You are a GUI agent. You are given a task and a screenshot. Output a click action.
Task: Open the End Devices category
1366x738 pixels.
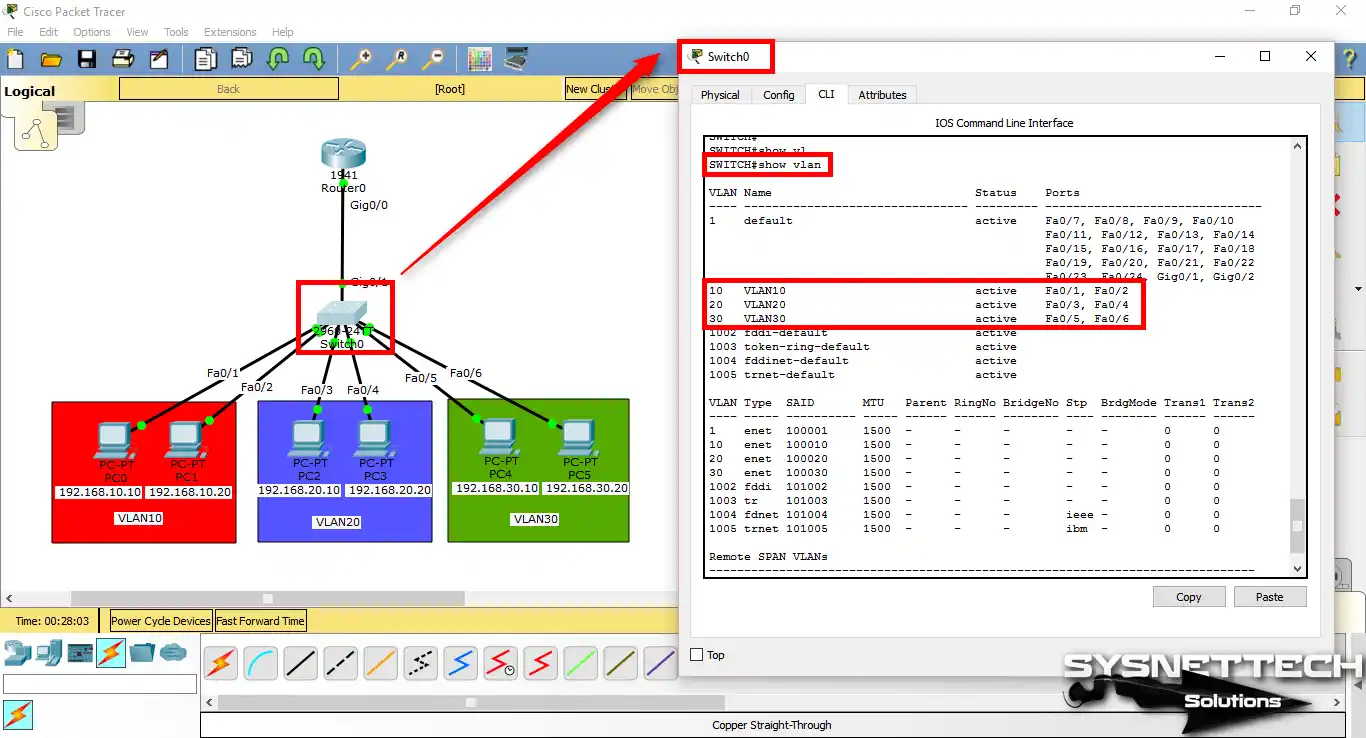(x=48, y=651)
